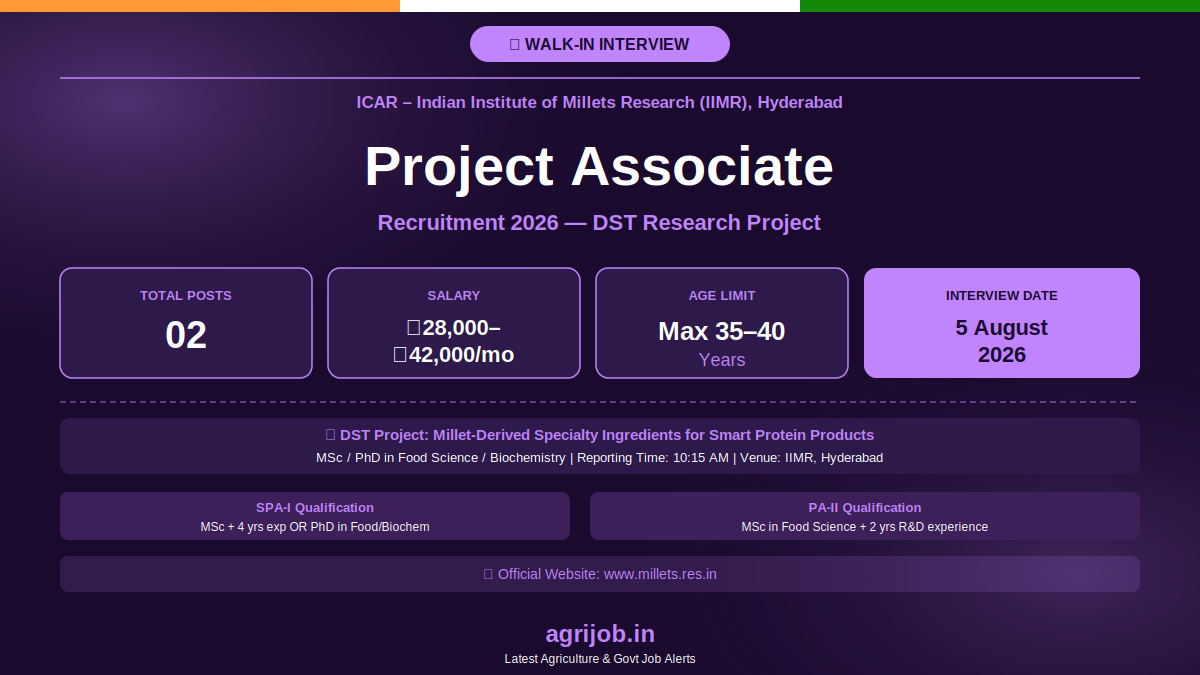The width and height of the screenshot is (1200, 675).
Task: Click MSc + 4 yrs exp OR PhD text
Action: coord(315,527)
